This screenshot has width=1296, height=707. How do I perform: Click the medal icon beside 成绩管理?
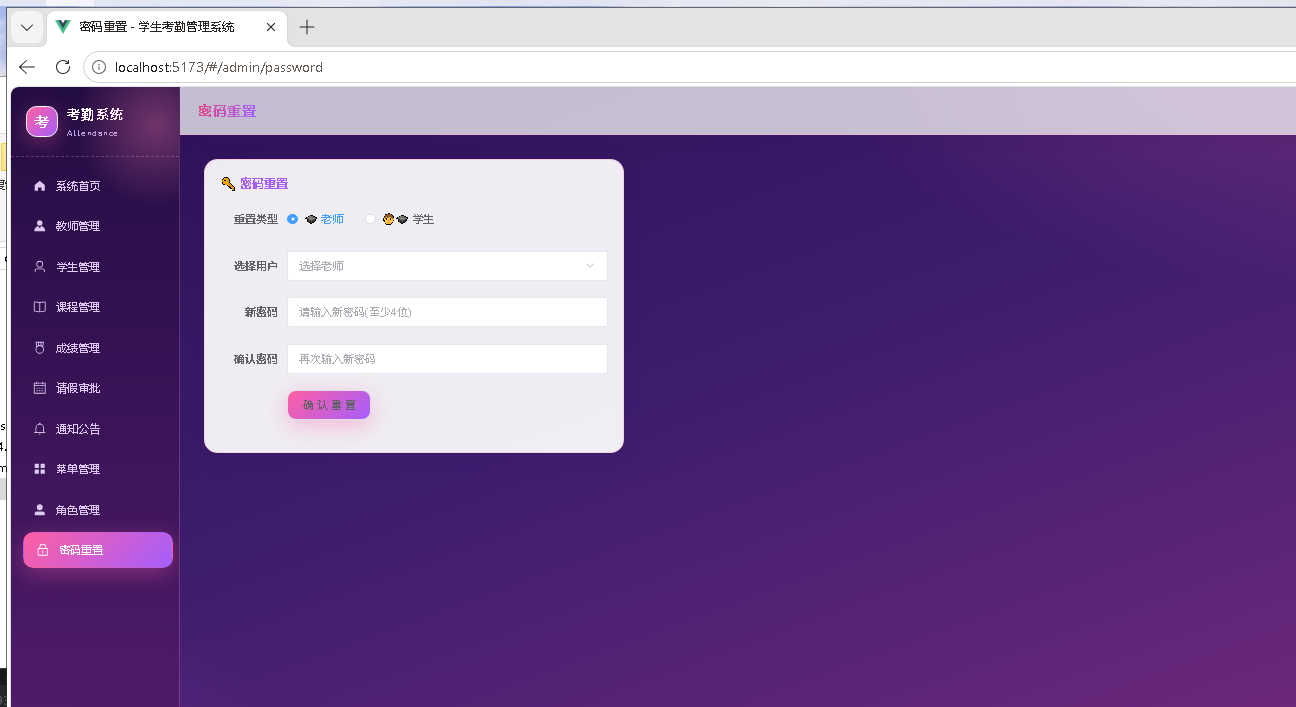pos(40,348)
